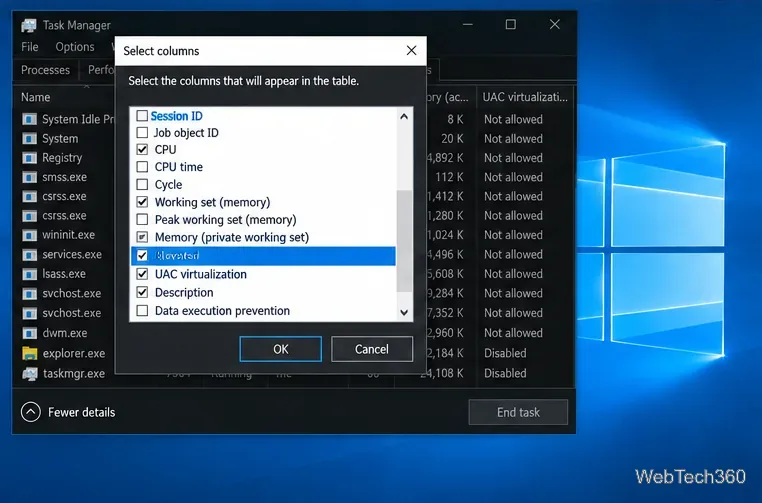Click the column list scrollbar thumb
This screenshot has height=503, width=762.
tap(404, 241)
